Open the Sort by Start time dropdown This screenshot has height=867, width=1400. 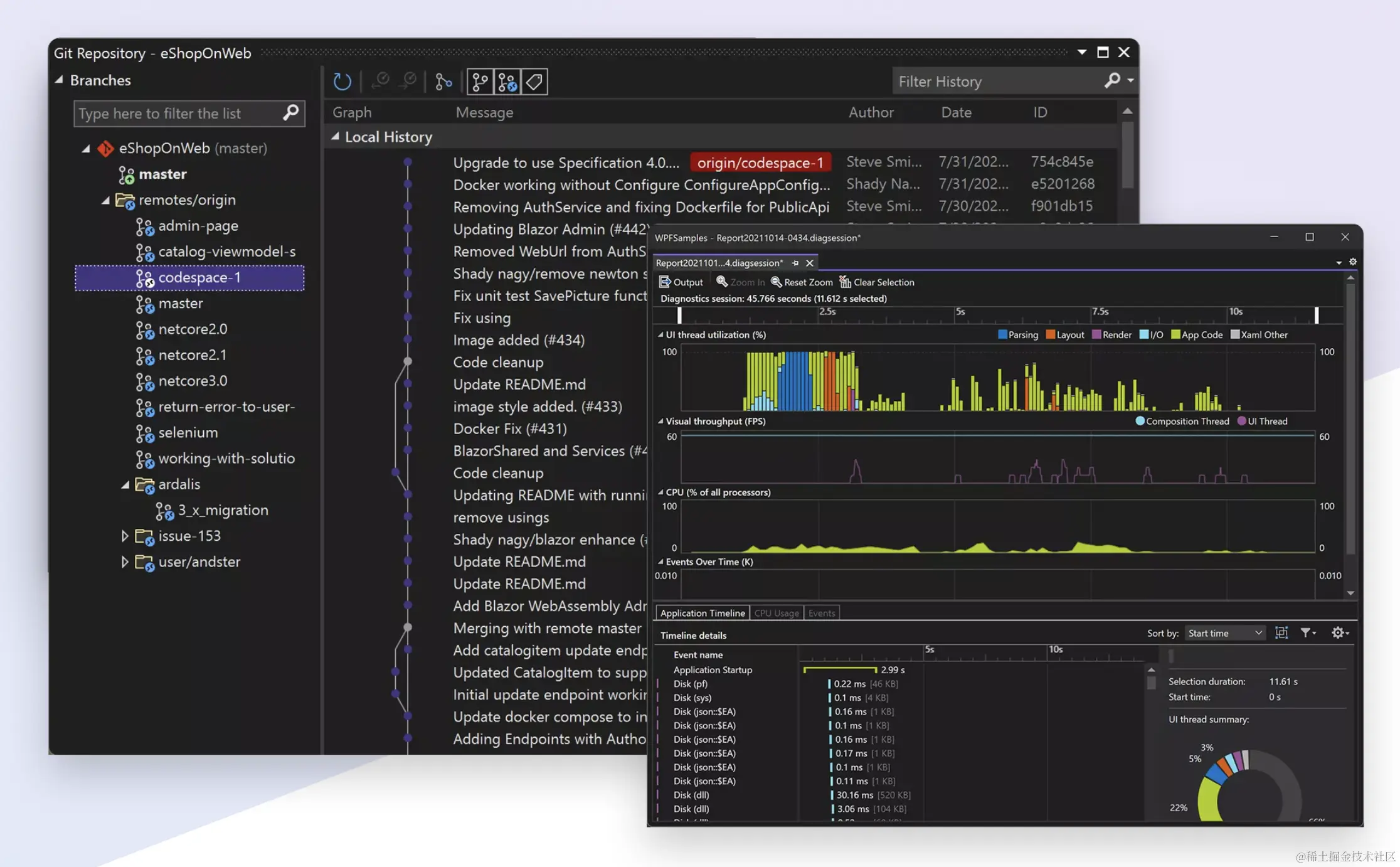tap(1224, 633)
